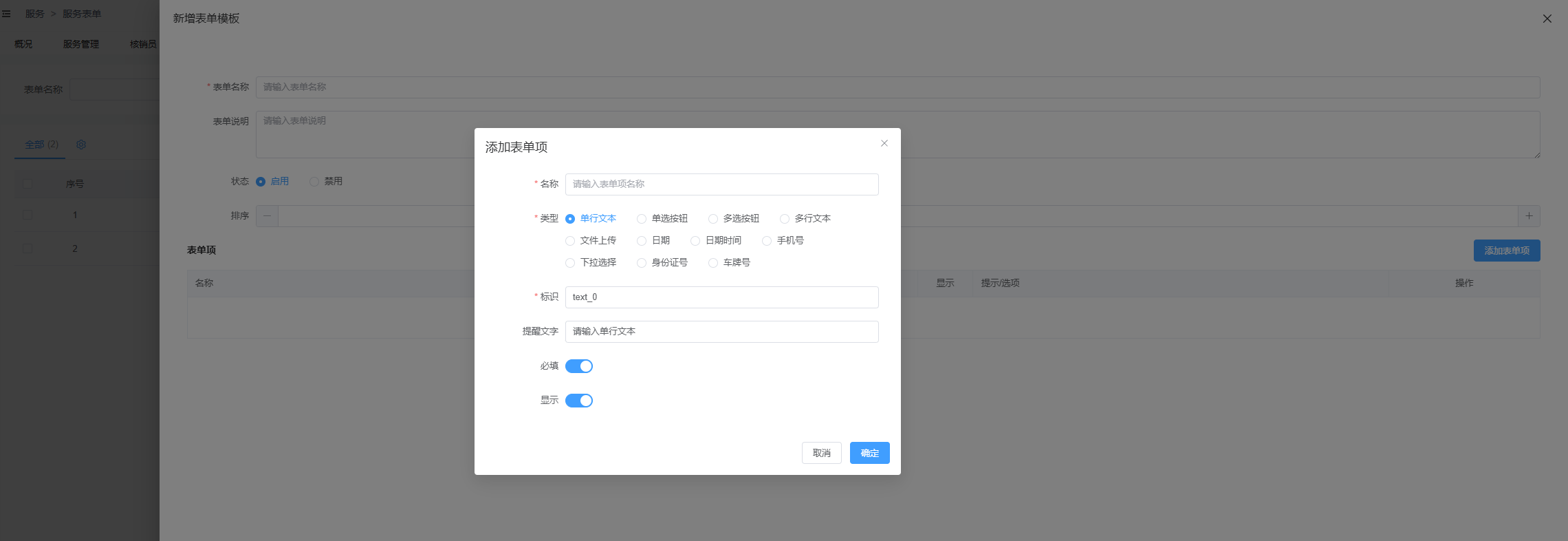Click the 表单项 section heading
This screenshot has width=1568, height=541.
point(202,251)
